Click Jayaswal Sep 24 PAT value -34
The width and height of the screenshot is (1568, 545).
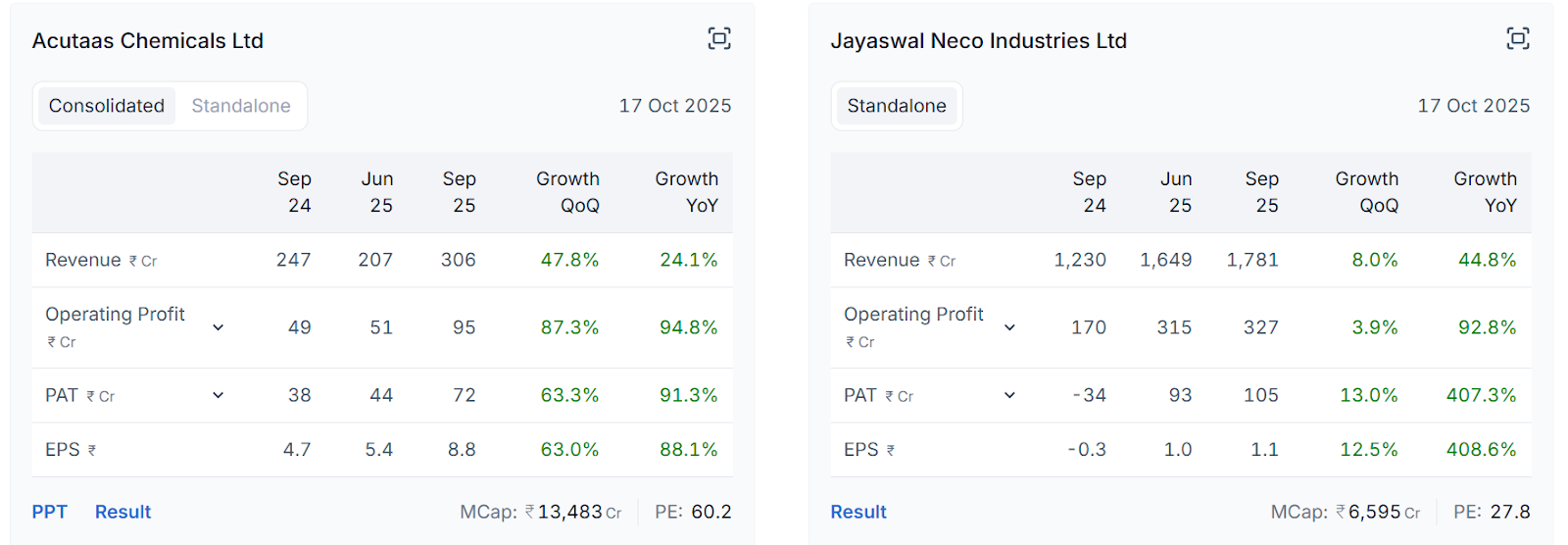click(1089, 395)
